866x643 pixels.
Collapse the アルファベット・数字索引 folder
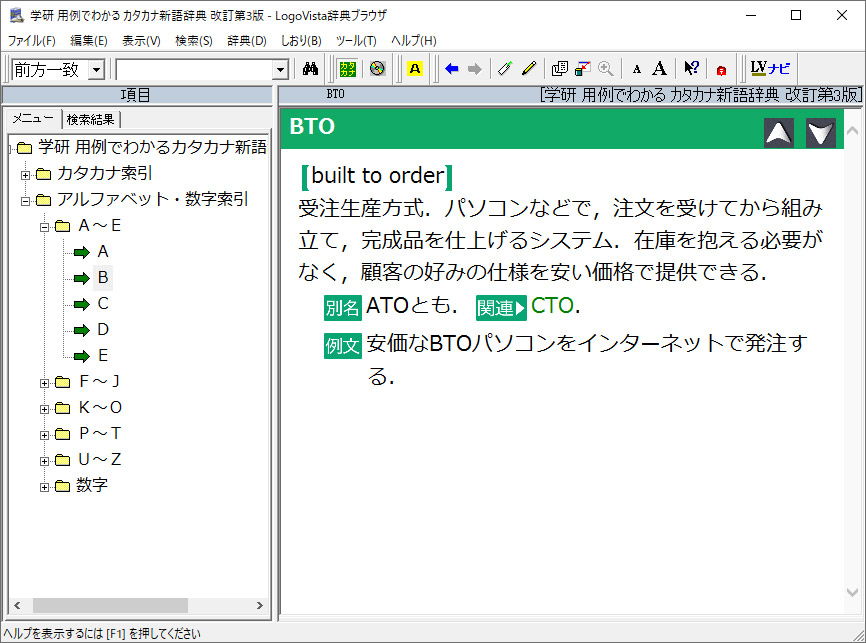tap(25, 201)
